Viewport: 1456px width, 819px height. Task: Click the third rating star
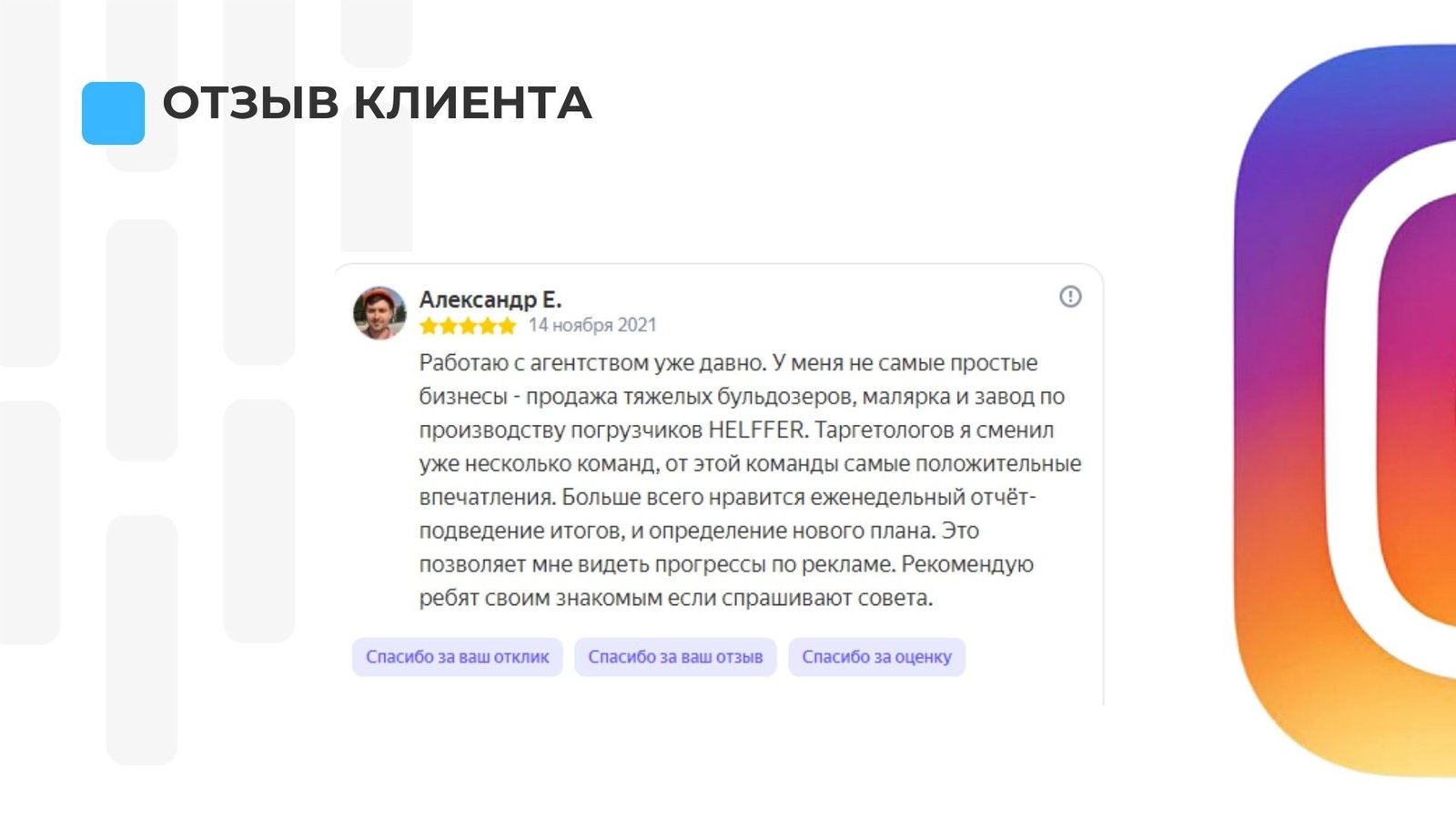click(468, 326)
